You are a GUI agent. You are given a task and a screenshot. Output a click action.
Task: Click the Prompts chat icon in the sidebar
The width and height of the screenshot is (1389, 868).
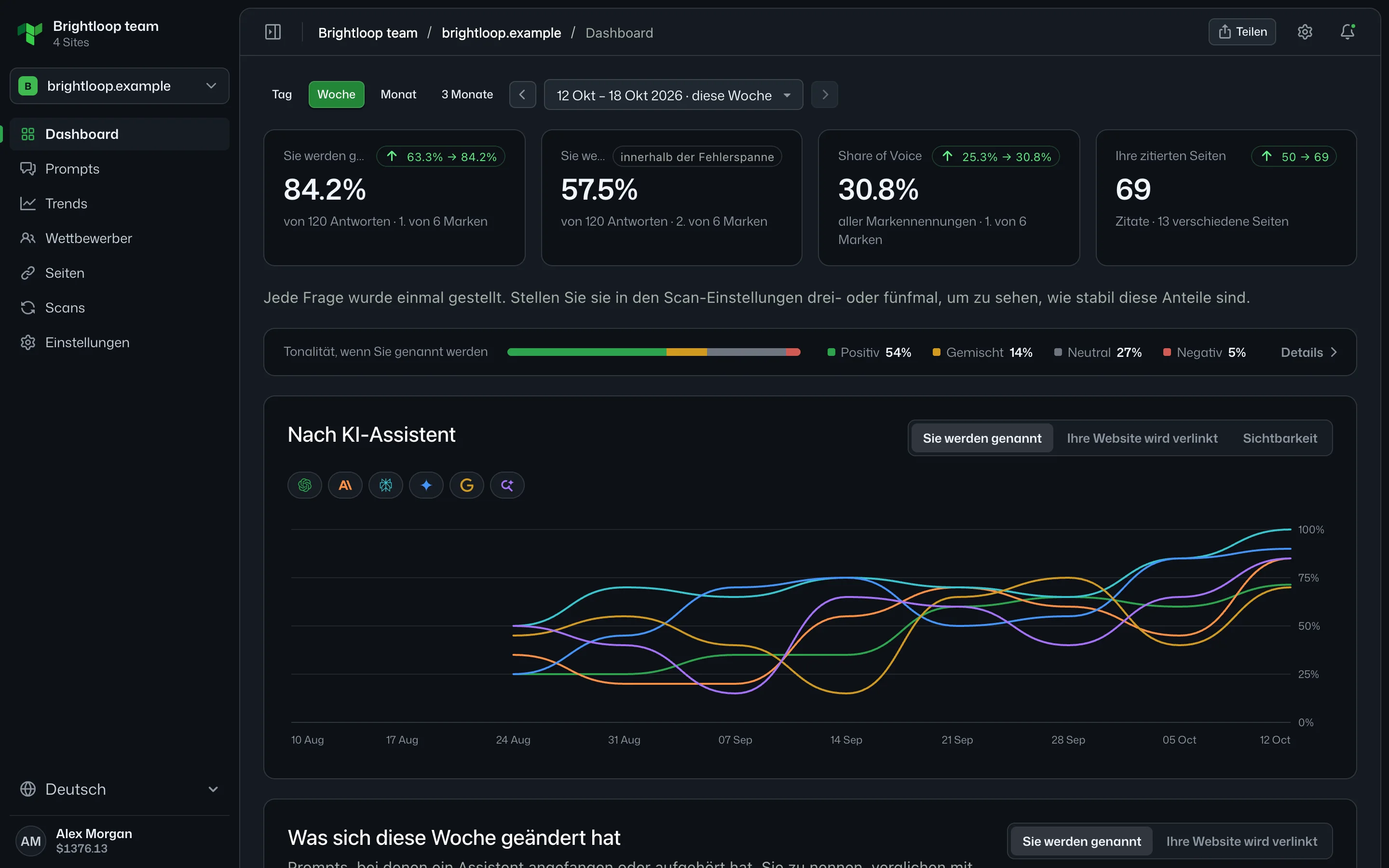coord(27,169)
